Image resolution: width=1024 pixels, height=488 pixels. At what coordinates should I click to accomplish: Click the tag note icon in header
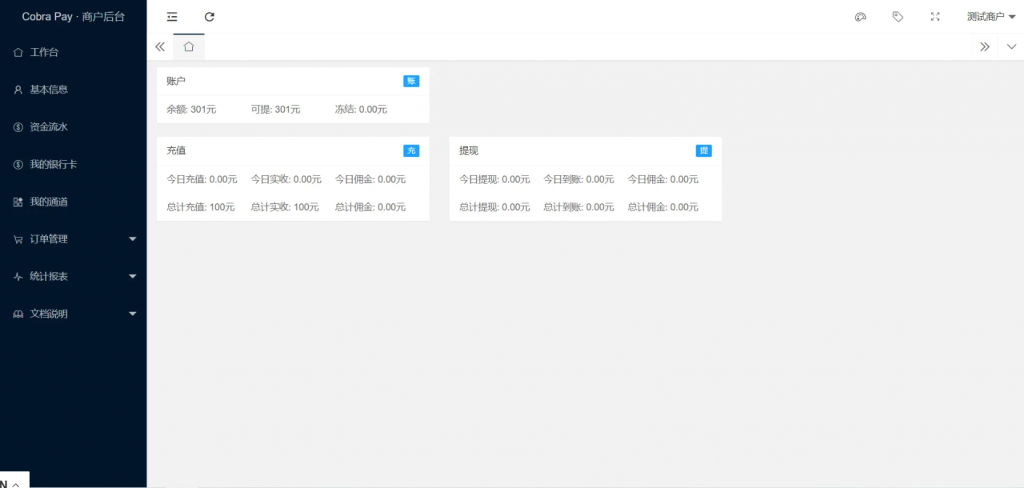click(897, 17)
